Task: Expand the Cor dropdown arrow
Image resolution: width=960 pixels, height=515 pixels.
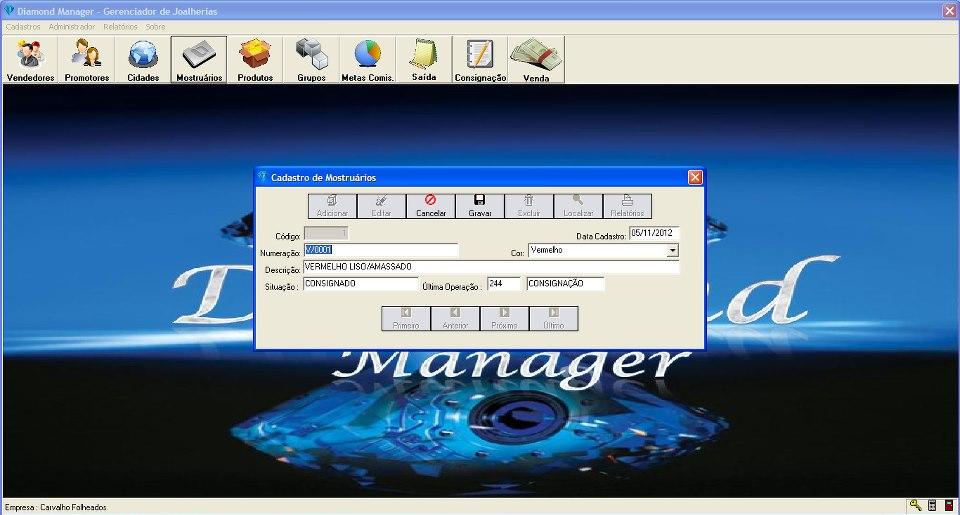Action: click(x=672, y=251)
